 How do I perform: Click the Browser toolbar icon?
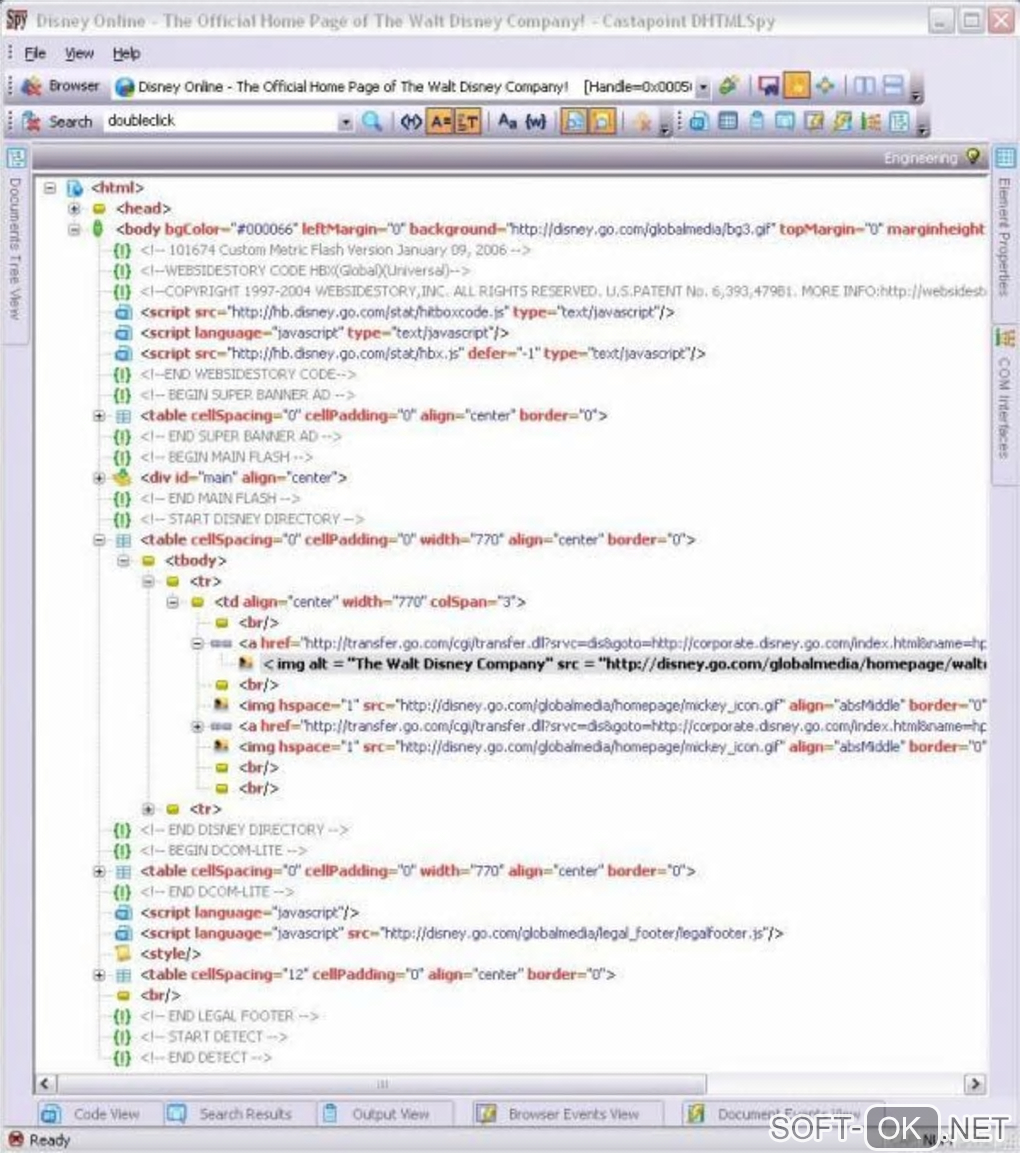(32, 87)
